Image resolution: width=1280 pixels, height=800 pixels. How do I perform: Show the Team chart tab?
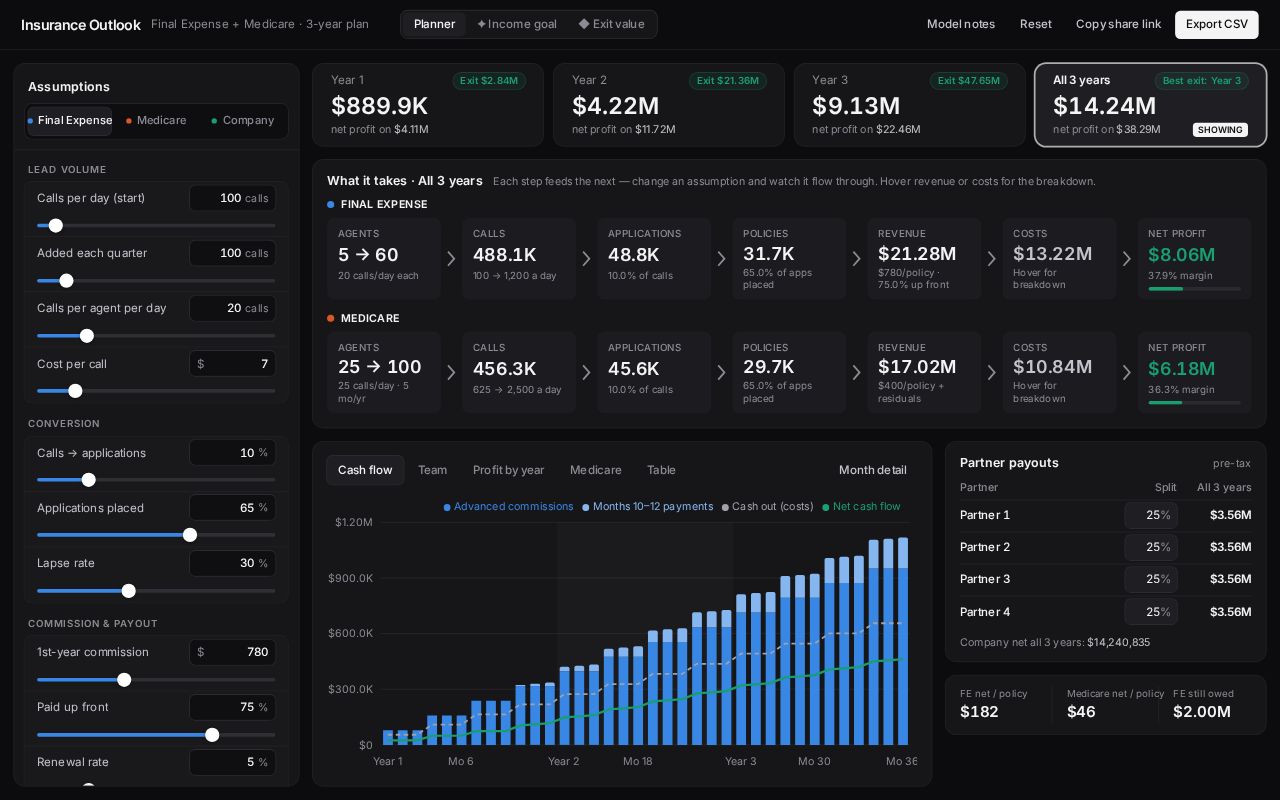(433, 470)
